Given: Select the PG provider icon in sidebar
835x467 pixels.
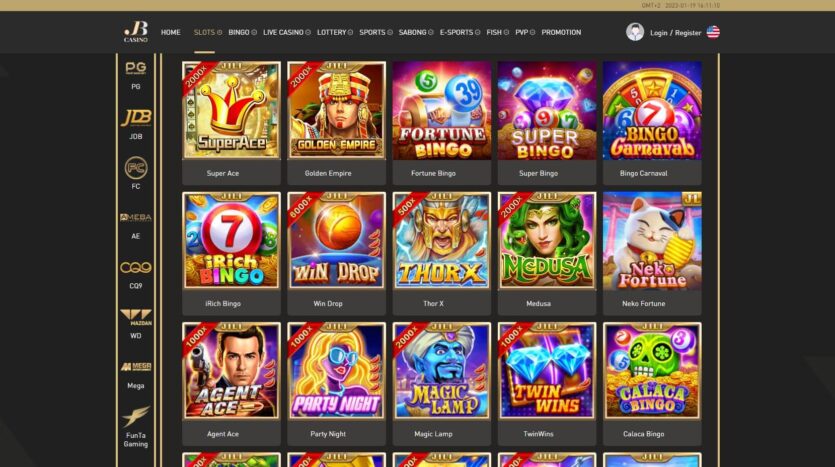Looking at the screenshot, I should [136, 68].
